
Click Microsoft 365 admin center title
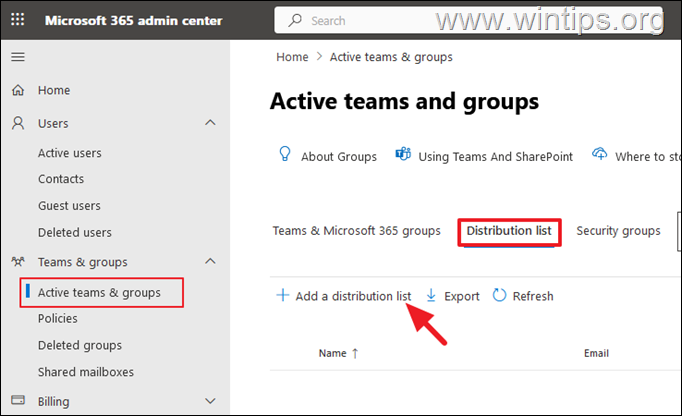[134, 20]
